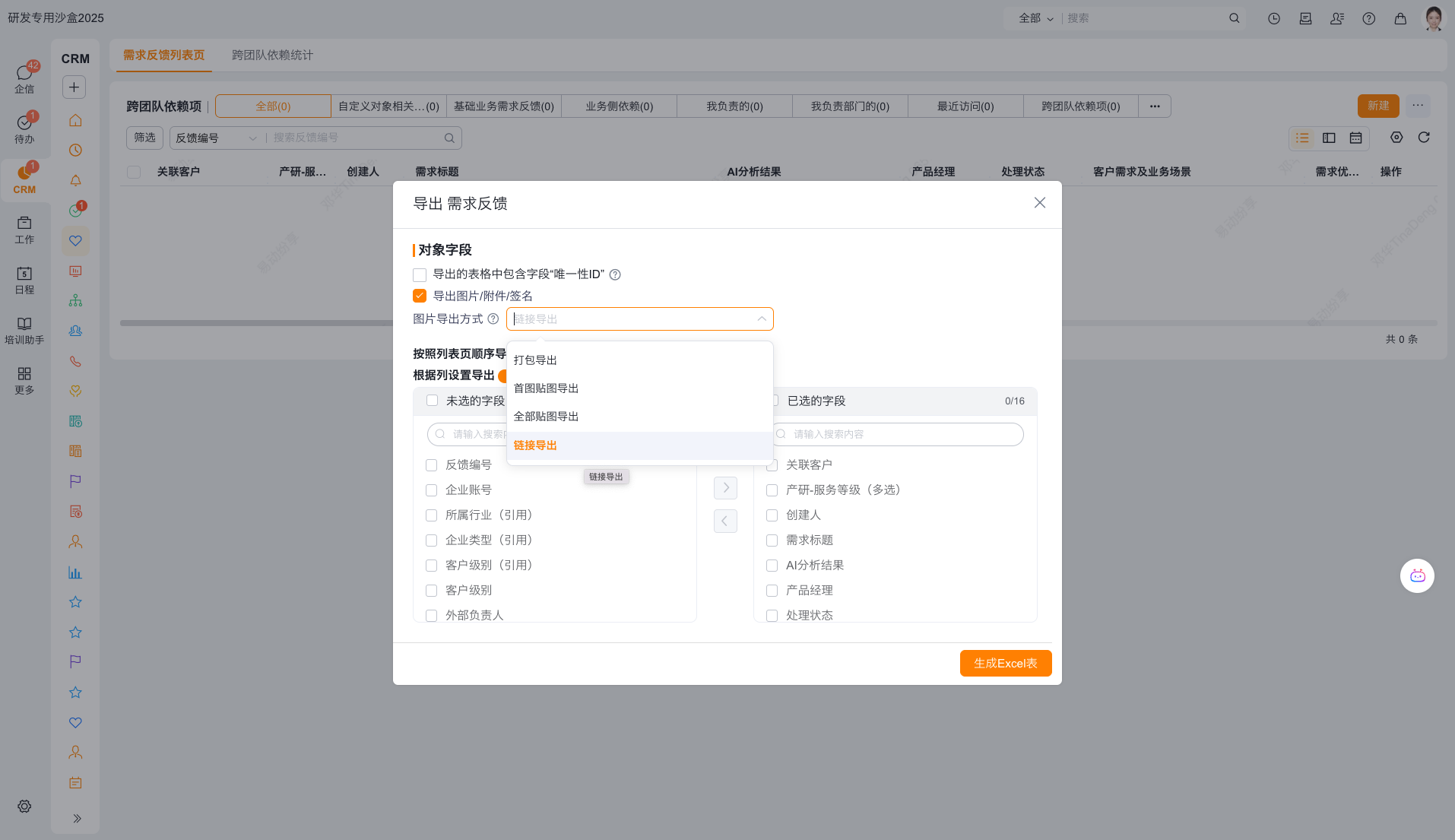1455x840 pixels.
Task: Click 生成Excel表 button
Action: 1006,663
